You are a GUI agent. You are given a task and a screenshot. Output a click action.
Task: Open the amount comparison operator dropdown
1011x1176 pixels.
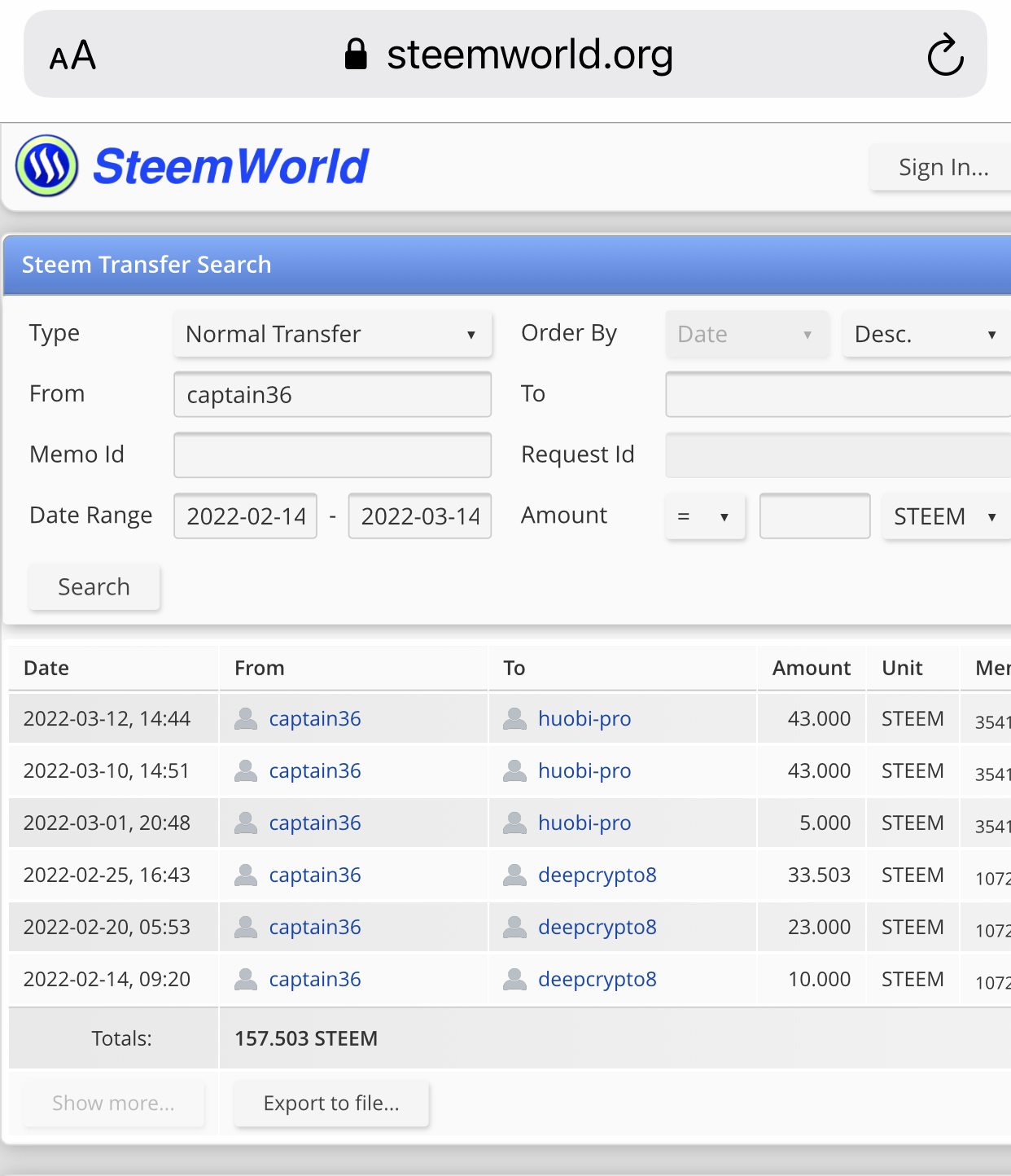tap(705, 516)
